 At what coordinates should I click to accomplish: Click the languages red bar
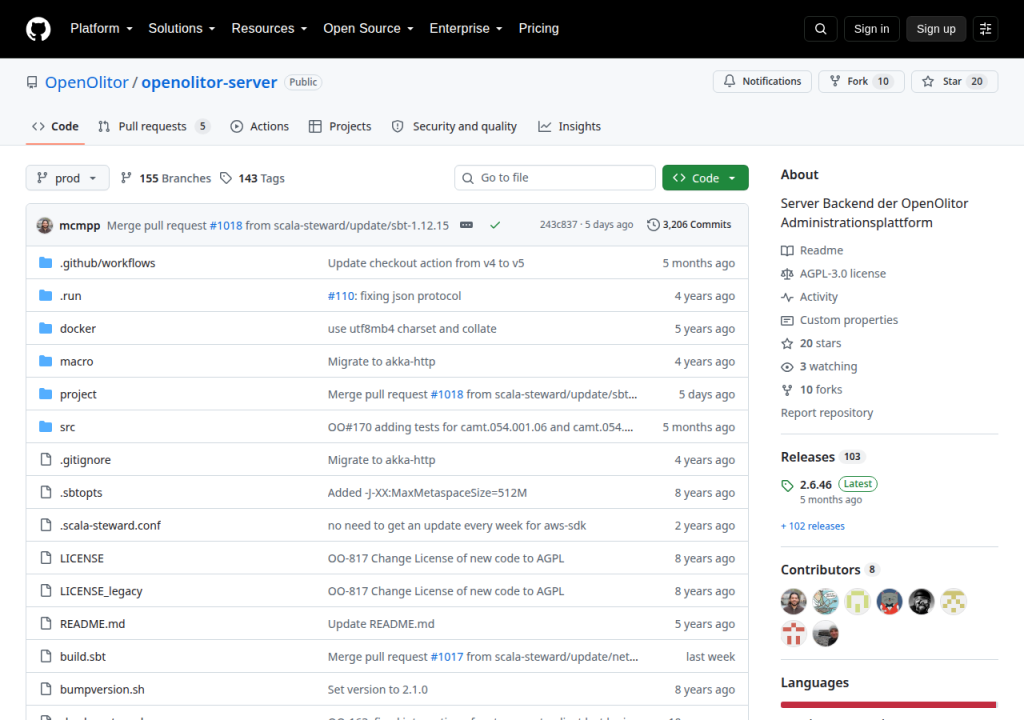[889, 705]
